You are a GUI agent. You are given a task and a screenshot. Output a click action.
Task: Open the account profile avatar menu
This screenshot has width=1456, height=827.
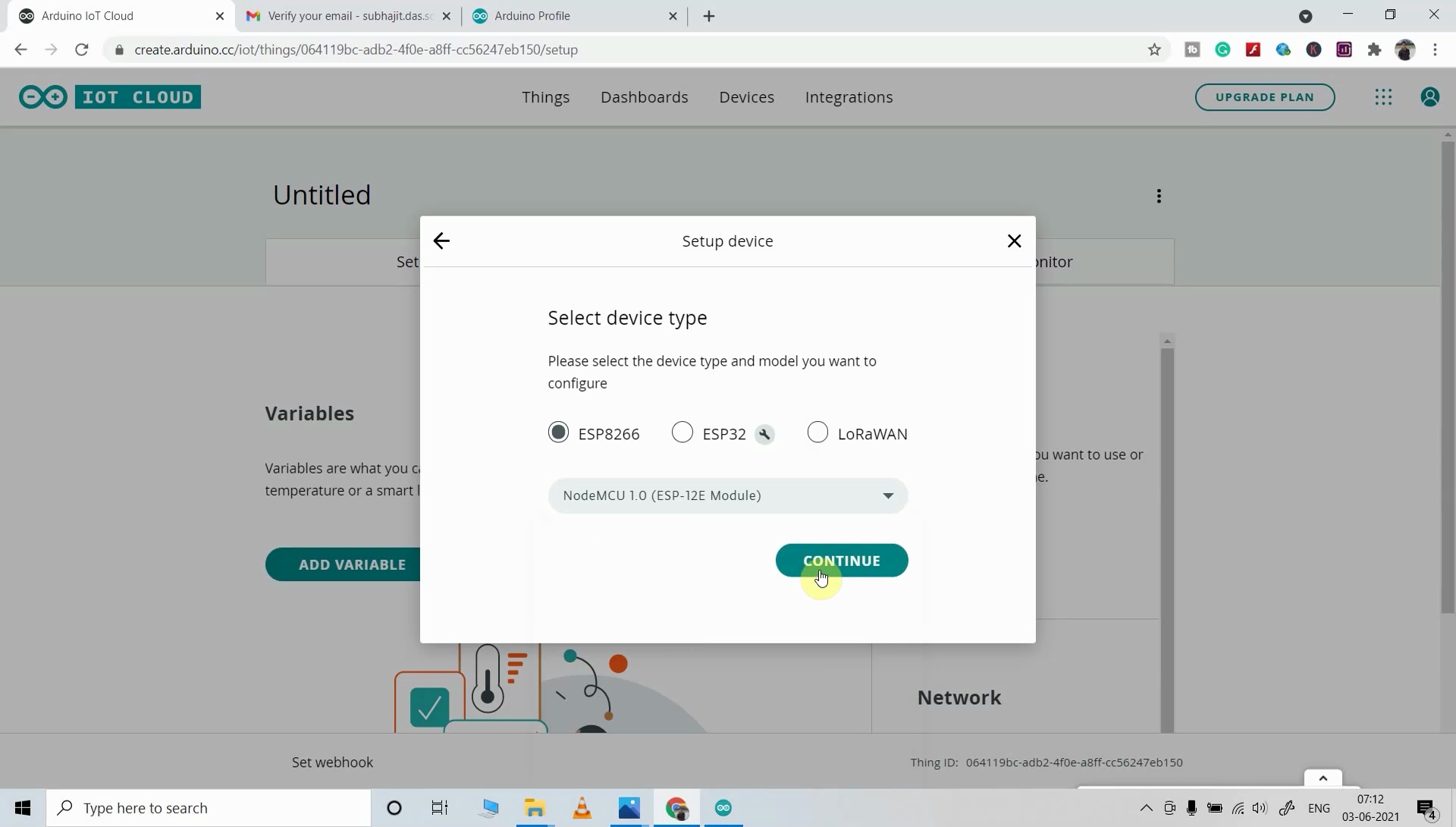(1430, 97)
